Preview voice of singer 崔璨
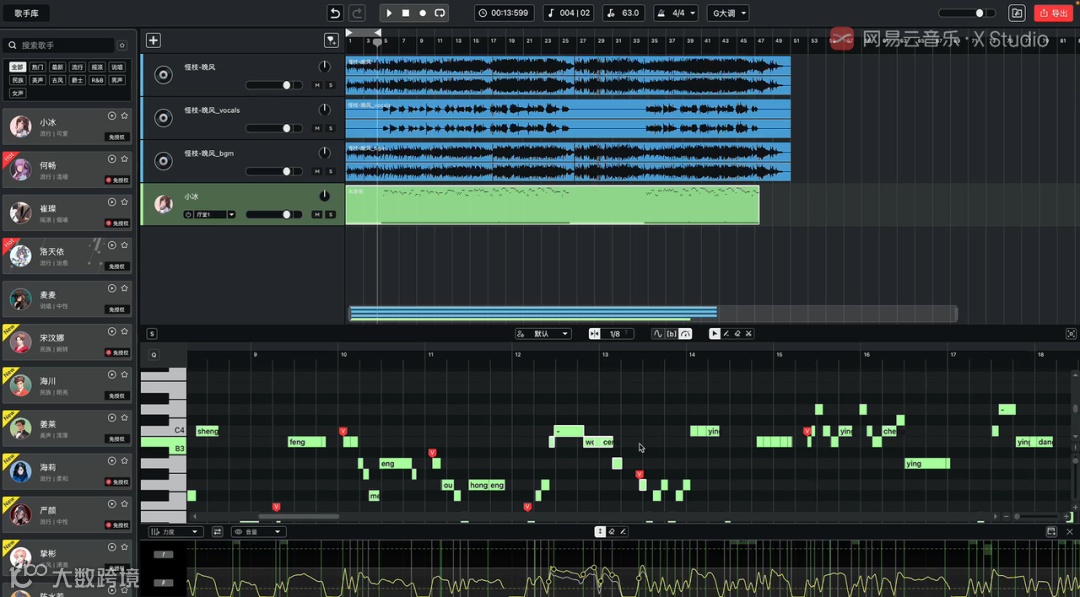Viewport: 1080px width, 597px height. click(112, 202)
